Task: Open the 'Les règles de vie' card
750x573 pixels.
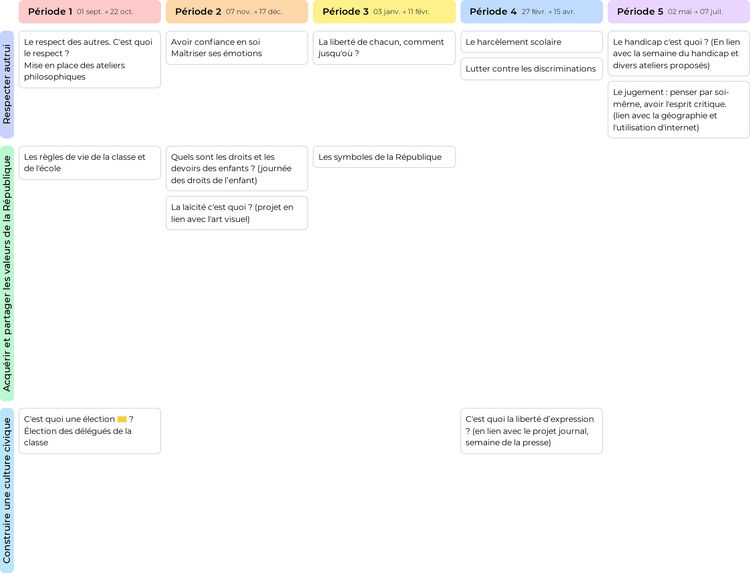Action: pyautogui.click(x=89, y=163)
